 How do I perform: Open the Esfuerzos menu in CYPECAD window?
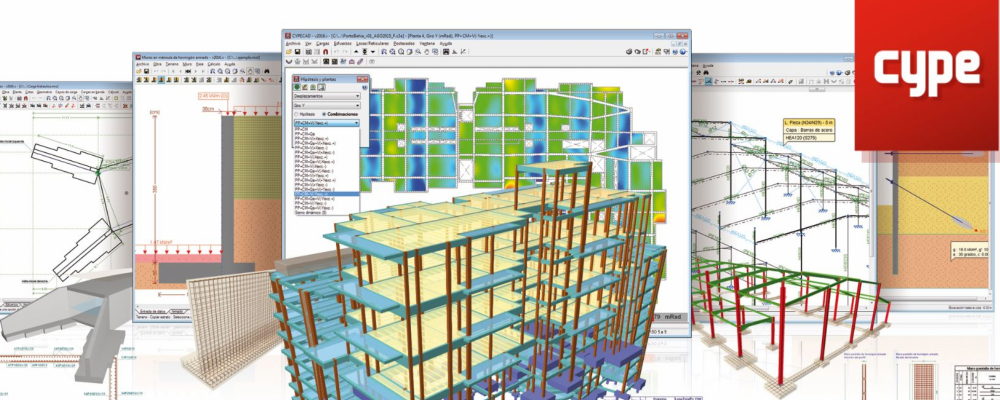click(342, 43)
